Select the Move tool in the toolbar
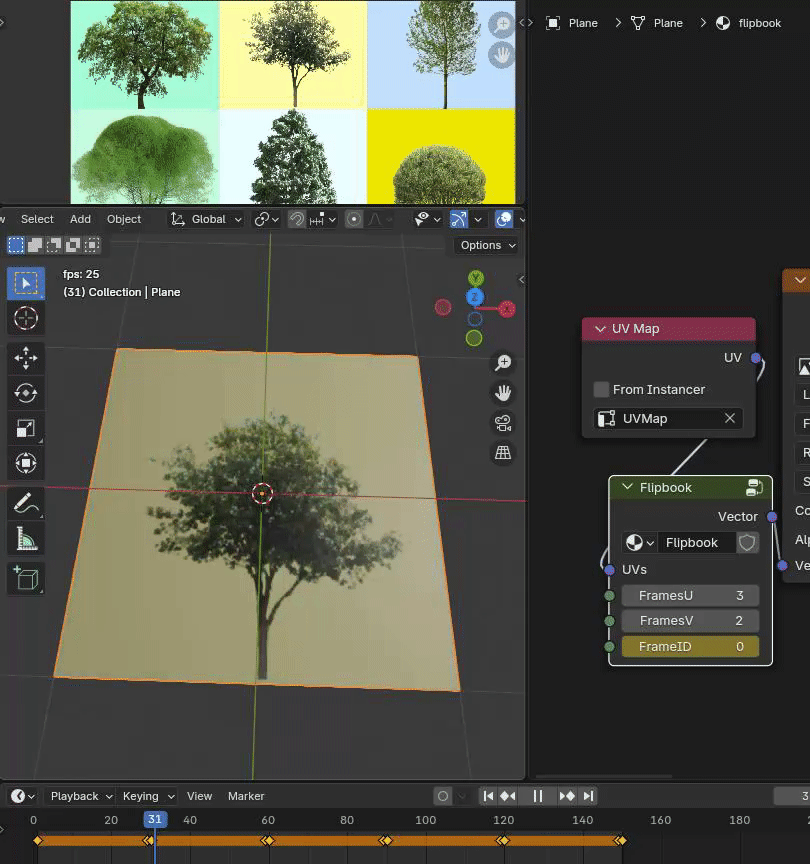This screenshot has width=810, height=864. coord(26,357)
